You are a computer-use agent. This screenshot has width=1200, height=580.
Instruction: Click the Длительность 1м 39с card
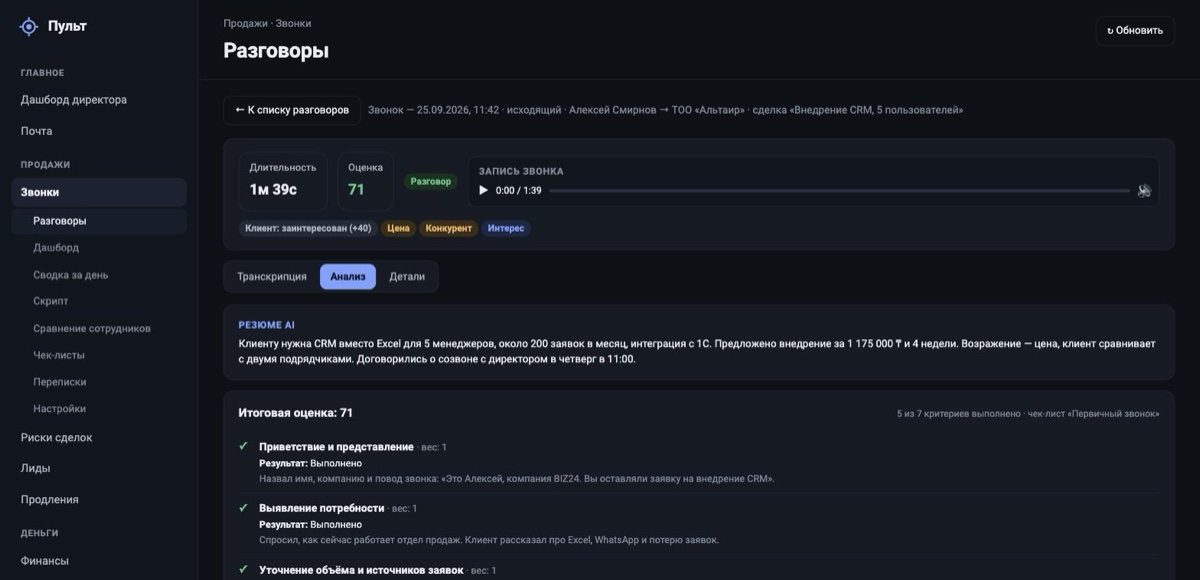pos(283,180)
